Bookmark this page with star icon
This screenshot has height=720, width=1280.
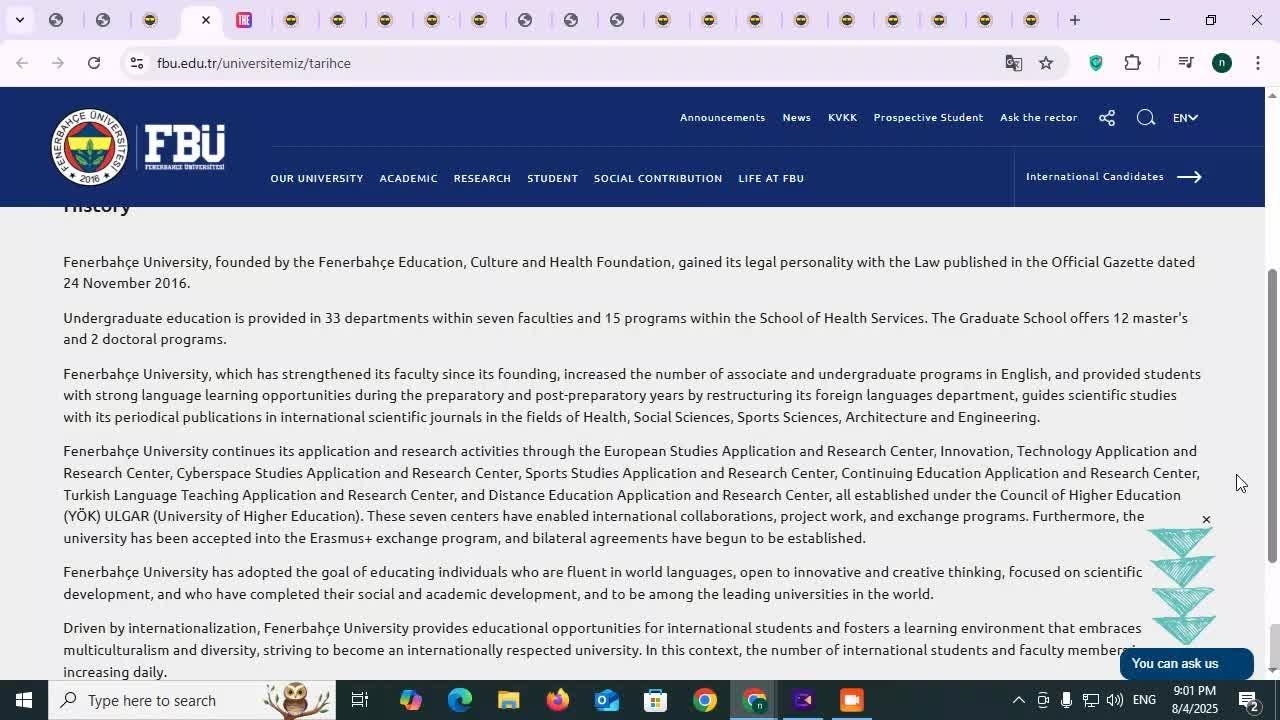pos(1046,63)
